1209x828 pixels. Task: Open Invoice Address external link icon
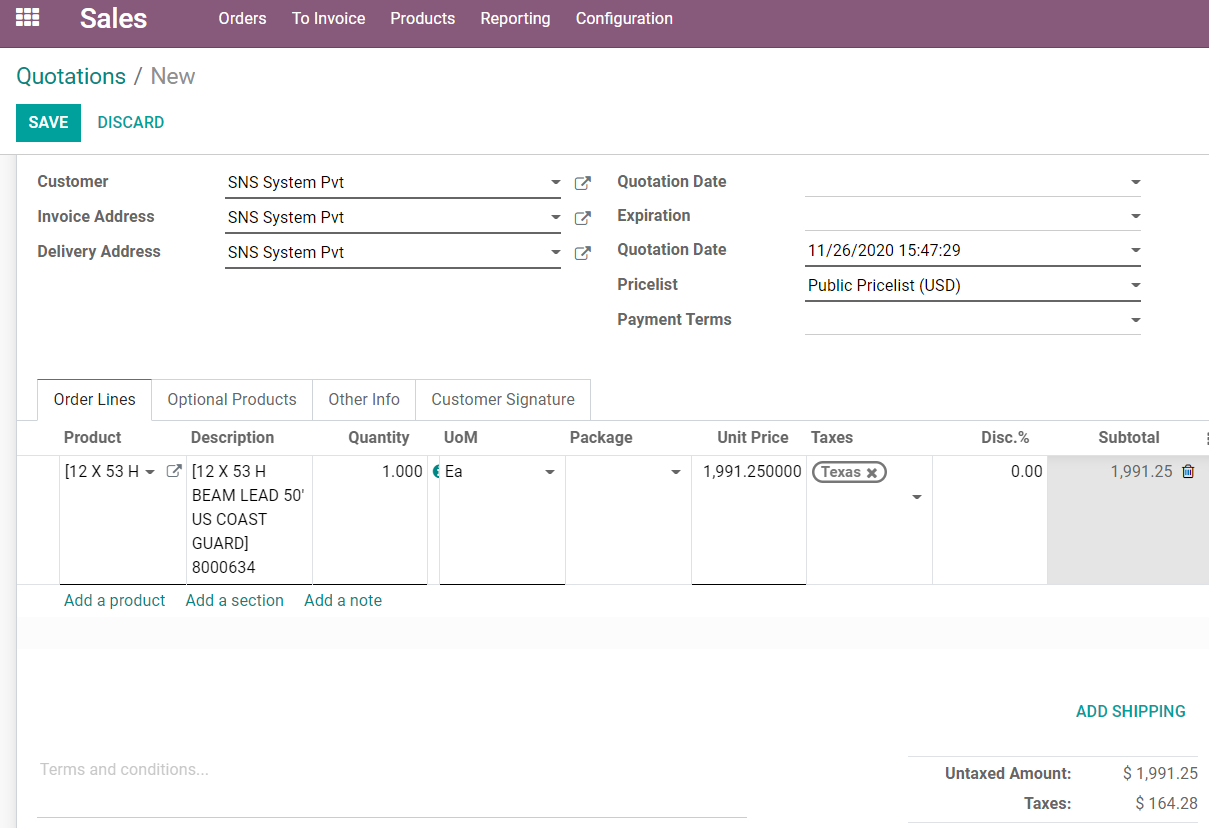click(582, 218)
